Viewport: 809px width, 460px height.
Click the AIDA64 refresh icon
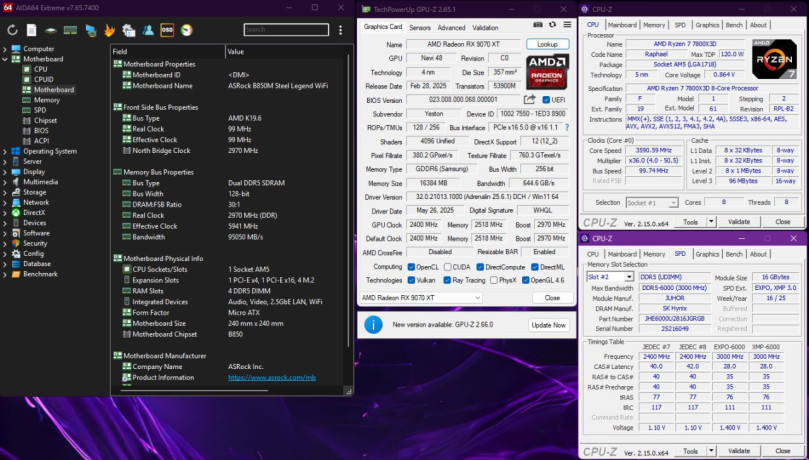(14, 30)
